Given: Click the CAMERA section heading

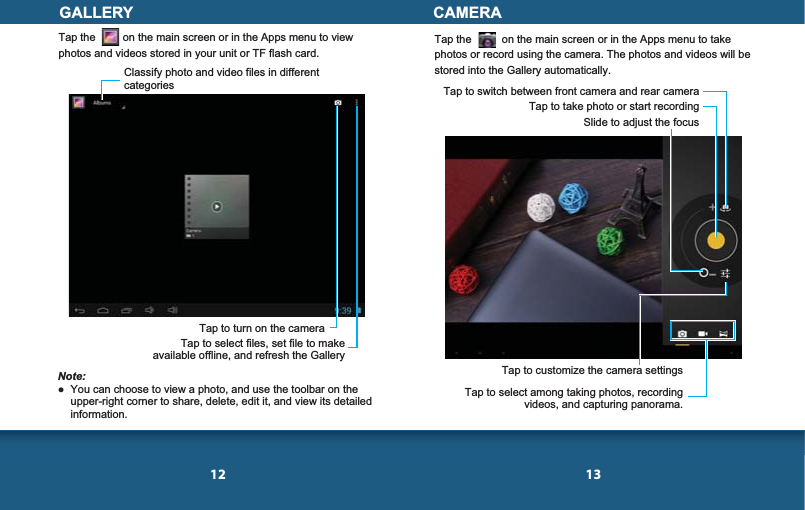Looking at the screenshot, I should tap(467, 12).
